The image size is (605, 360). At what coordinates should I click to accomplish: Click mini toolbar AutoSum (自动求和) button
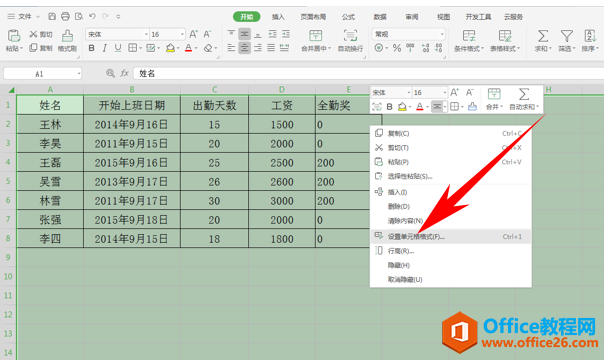pyautogui.click(x=524, y=100)
